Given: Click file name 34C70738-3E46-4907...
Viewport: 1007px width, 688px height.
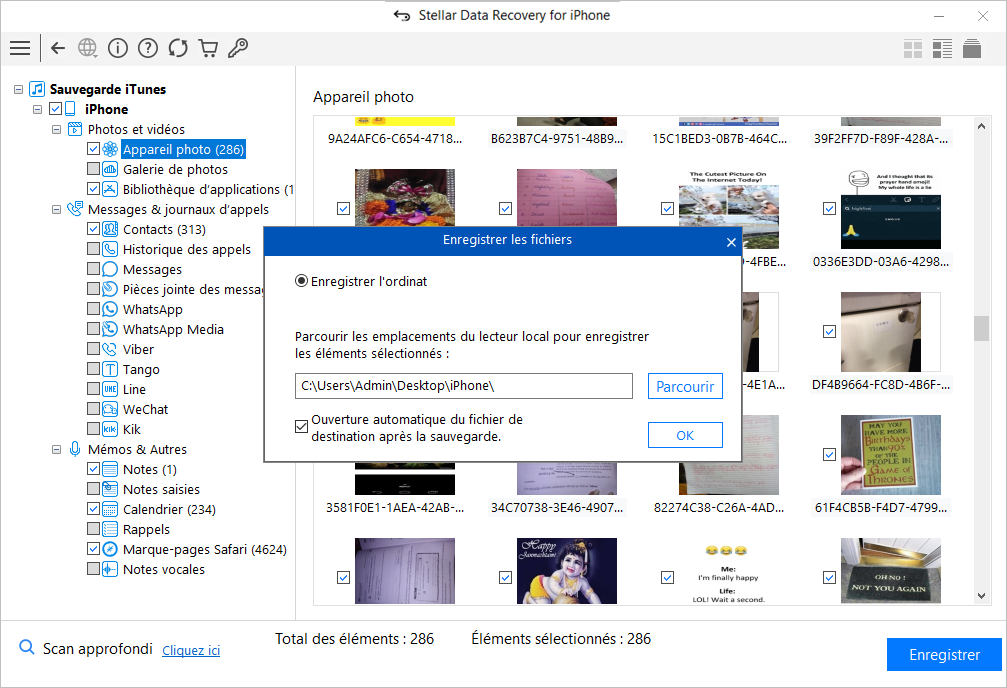Looking at the screenshot, I should pos(557,507).
